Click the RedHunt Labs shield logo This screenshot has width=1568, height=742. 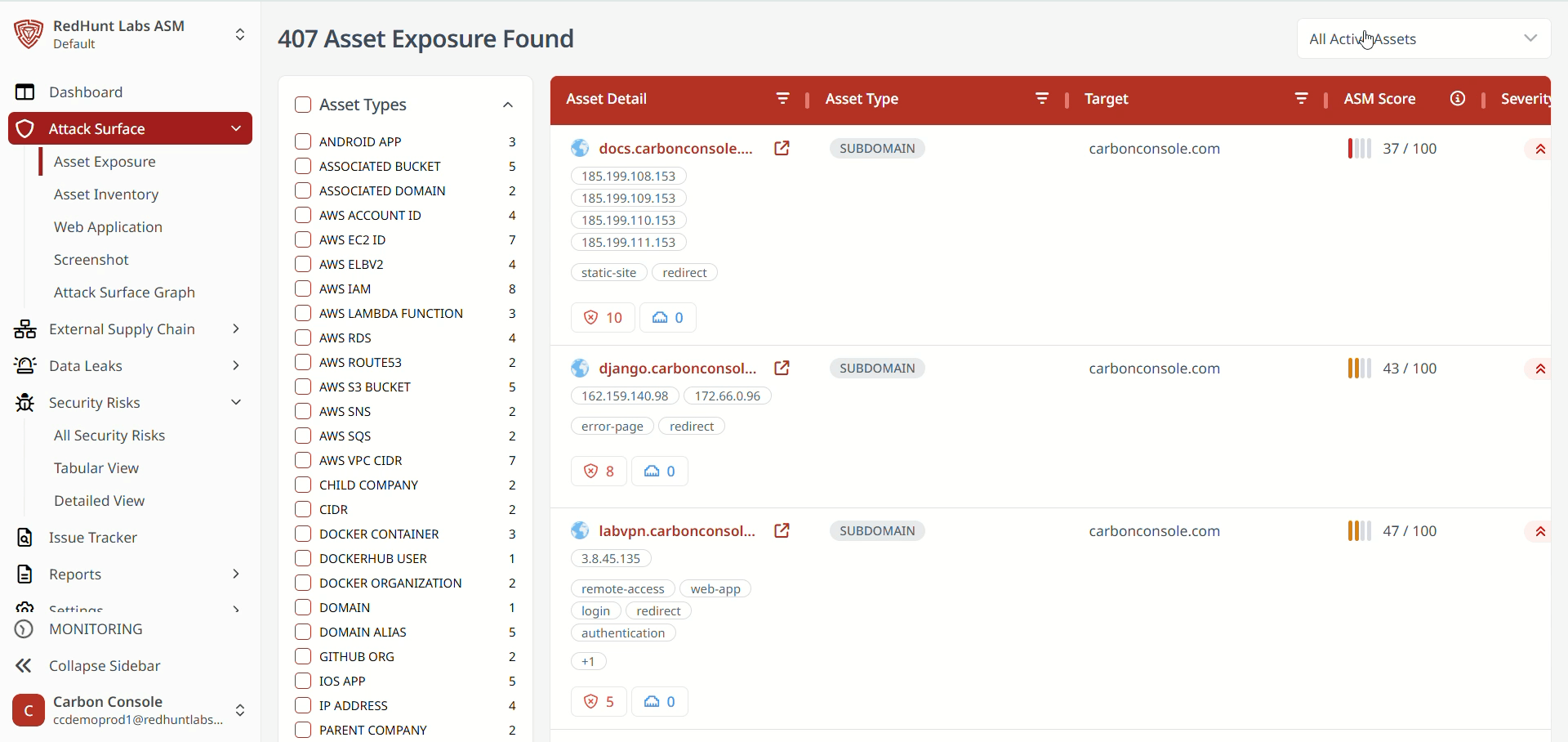coord(29,34)
